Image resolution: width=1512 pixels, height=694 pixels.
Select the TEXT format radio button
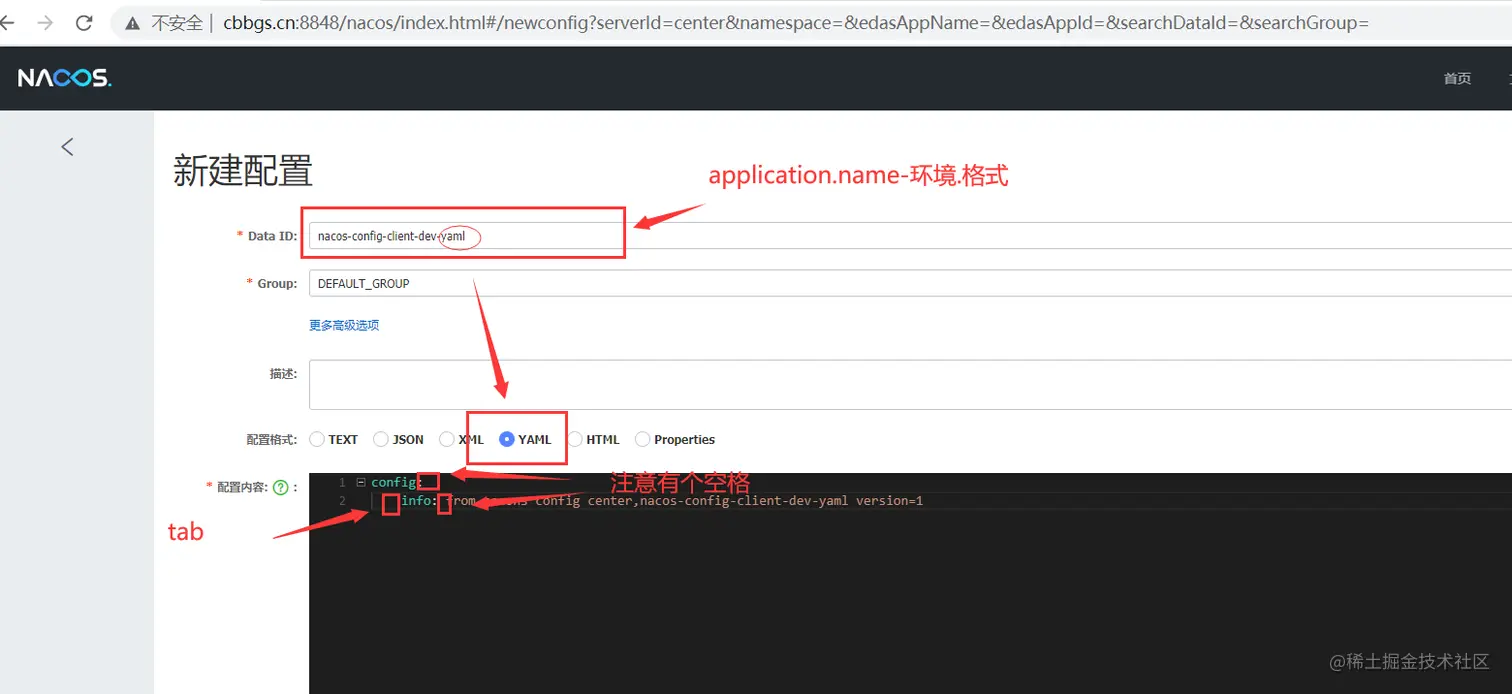pyautogui.click(x=317, y=439)
